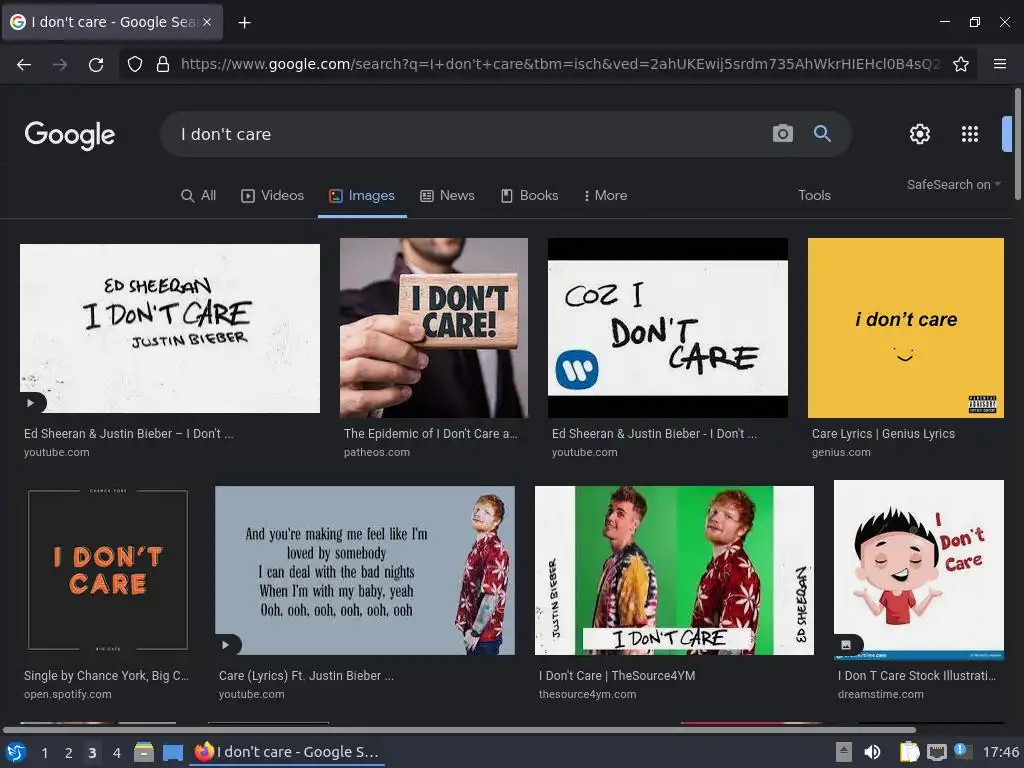Expand the More search categories menu
The image size is (1024, 768).
[605, 195]
